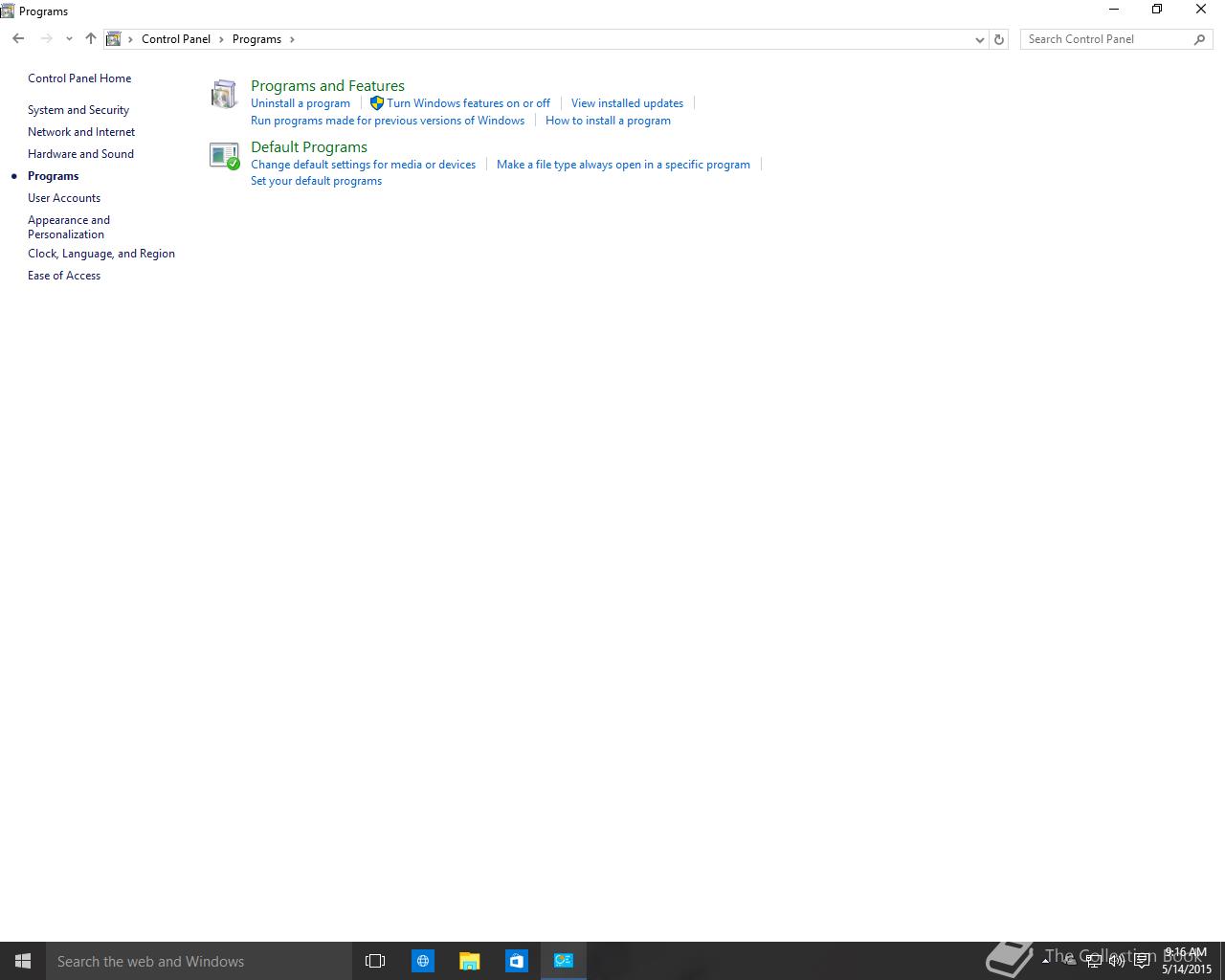Click Run programs made for previous versions
The image size is (1225, 980).
[388, 121]
